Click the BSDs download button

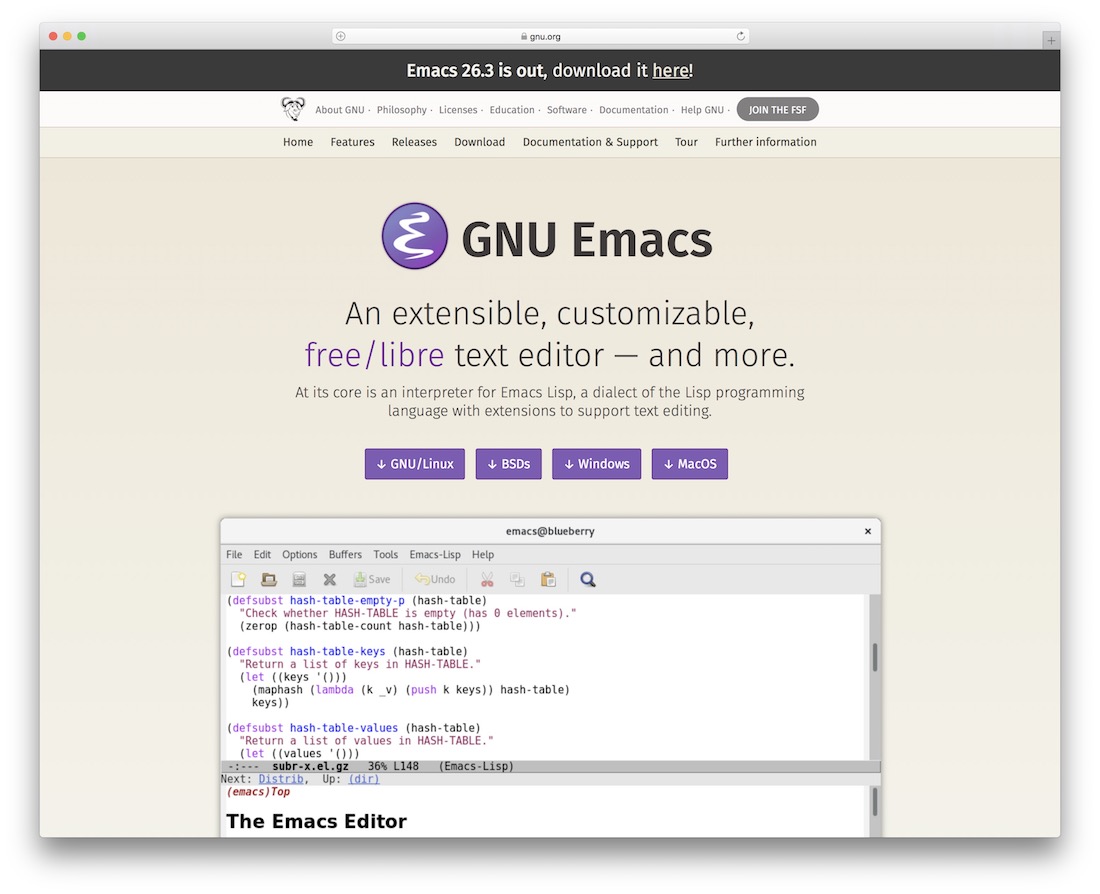[509, 464]
